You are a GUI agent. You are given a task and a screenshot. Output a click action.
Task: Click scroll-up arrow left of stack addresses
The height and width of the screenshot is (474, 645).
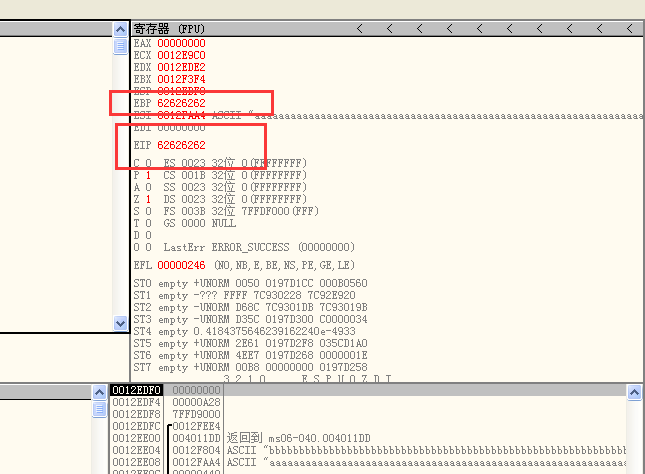[x=100, y=391]
